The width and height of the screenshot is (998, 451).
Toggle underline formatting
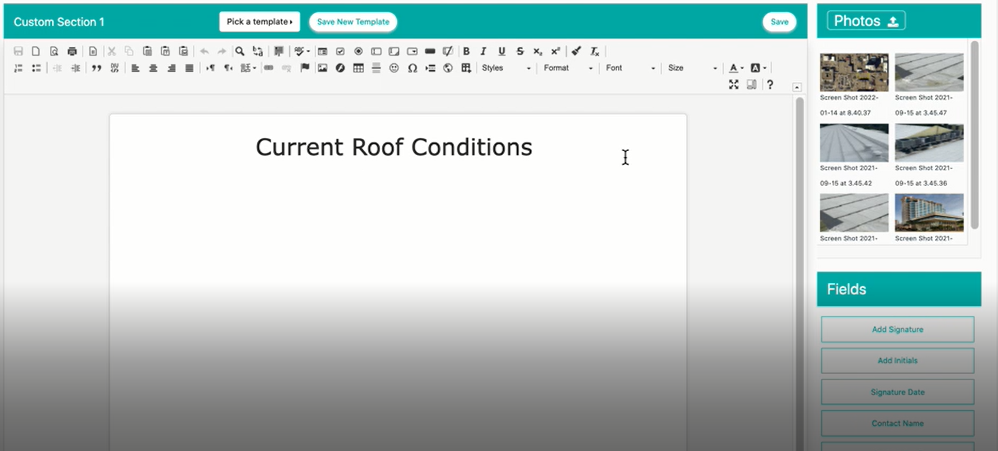(502, 51)
